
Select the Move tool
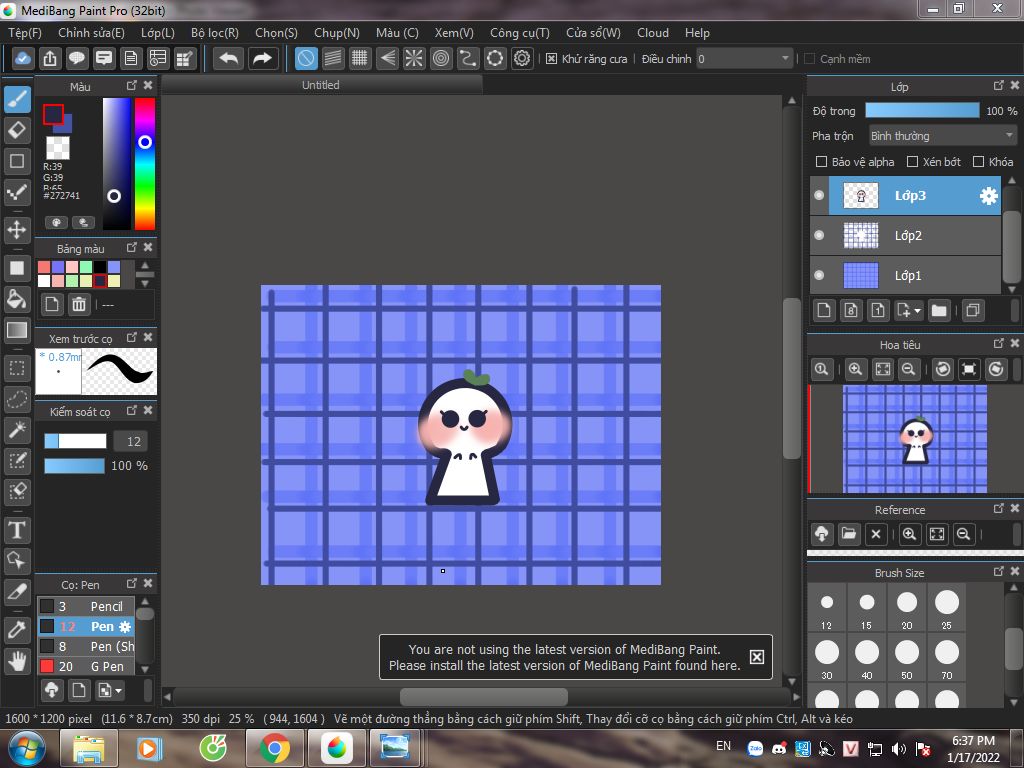click(17, 230)
